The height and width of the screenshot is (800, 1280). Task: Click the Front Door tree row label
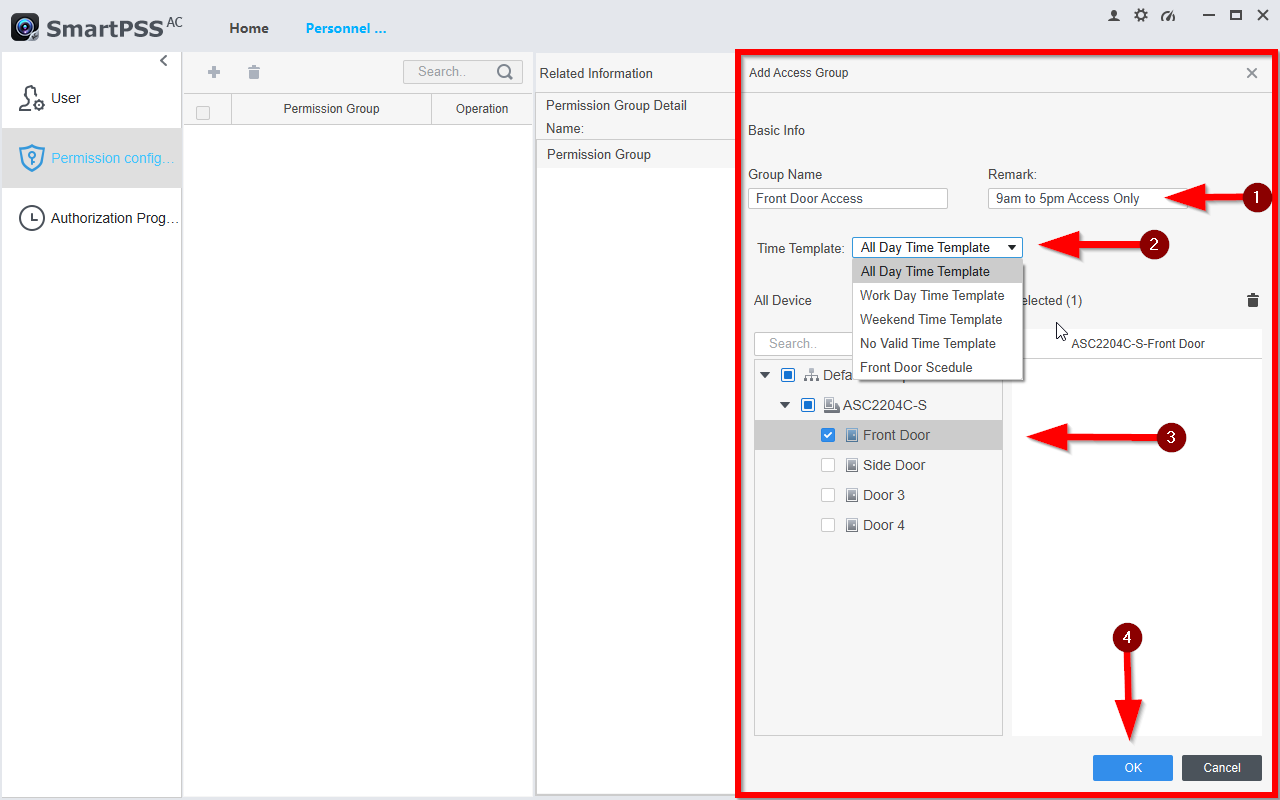tap(896, 435)
